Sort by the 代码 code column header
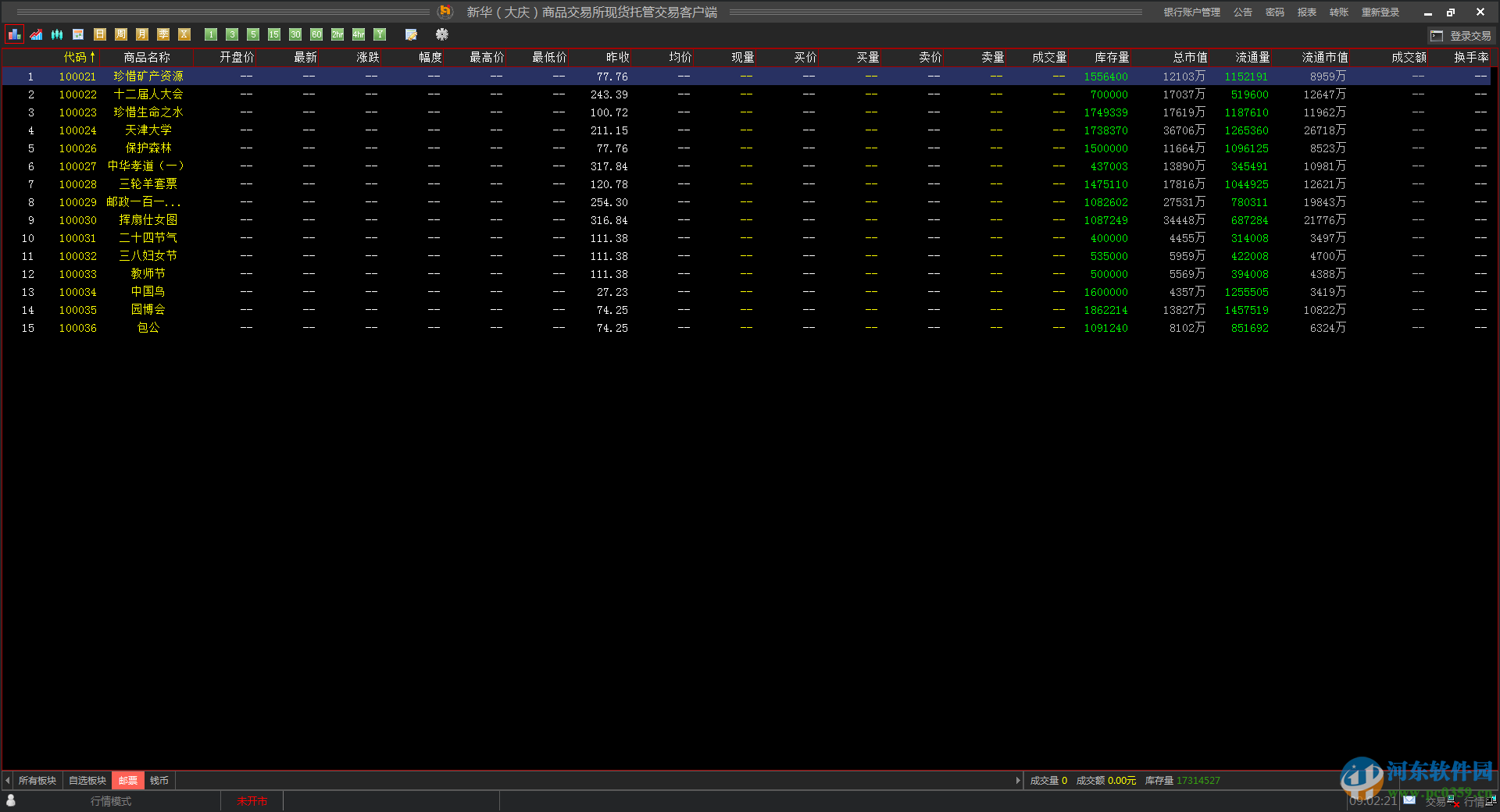 [79, 57]
